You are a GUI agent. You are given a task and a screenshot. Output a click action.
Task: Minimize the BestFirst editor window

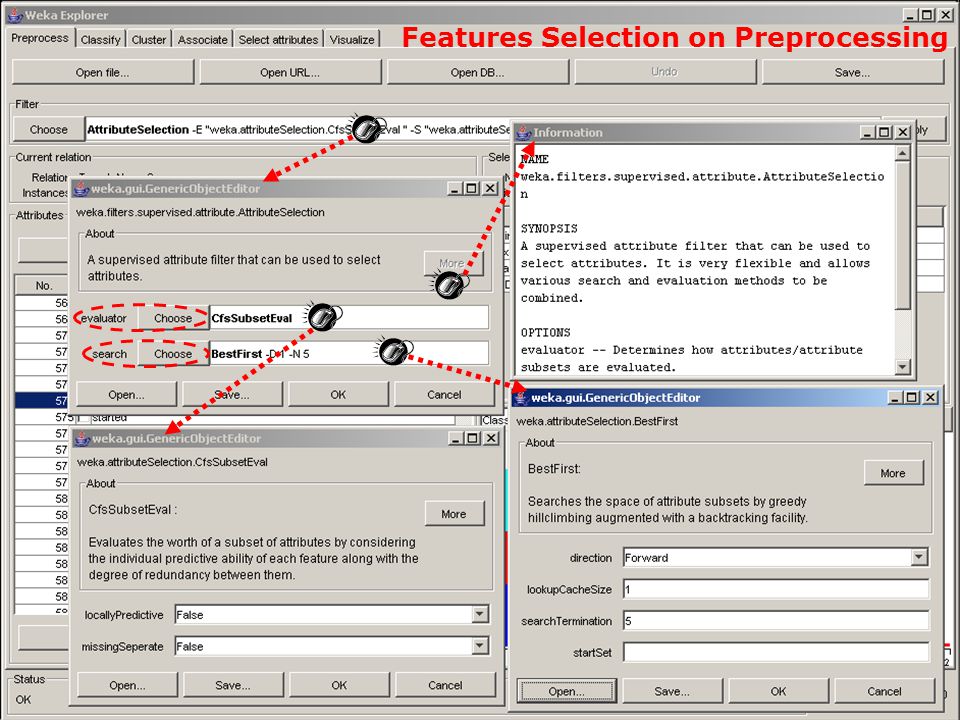tap(896, 398)
